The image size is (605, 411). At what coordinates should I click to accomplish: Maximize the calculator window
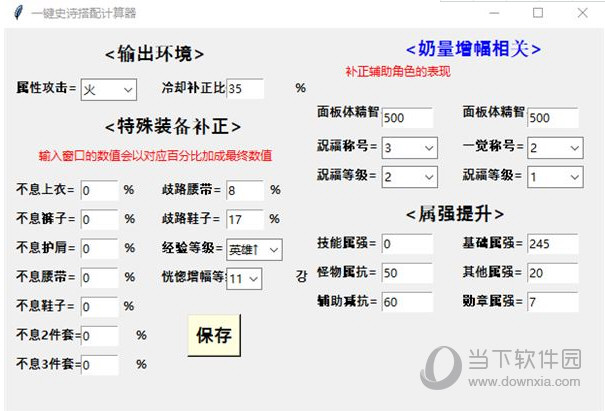538,13
